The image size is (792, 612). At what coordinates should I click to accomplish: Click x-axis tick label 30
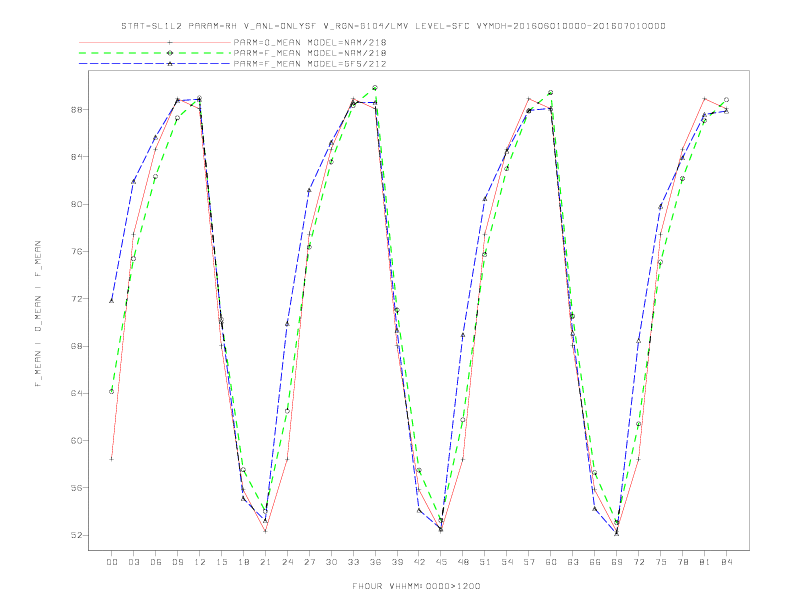[331, 562]
